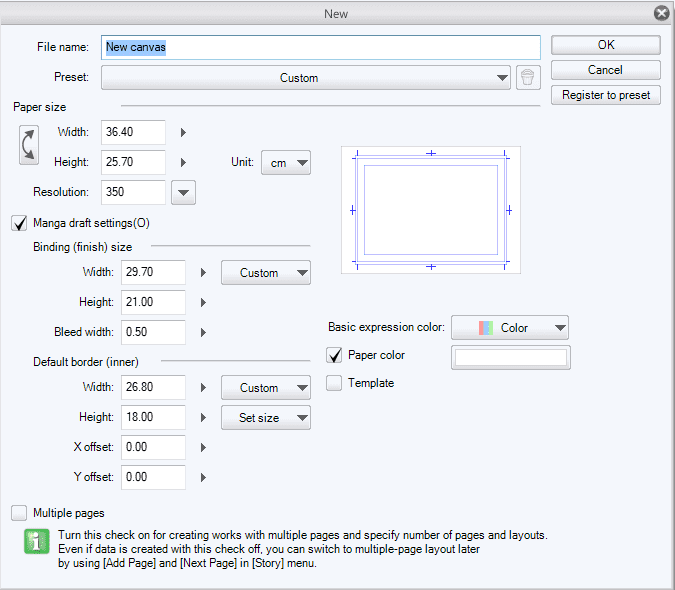The image size is (675, 590).
Task: Click the arrow beside X offset
Action: point(203,447)
